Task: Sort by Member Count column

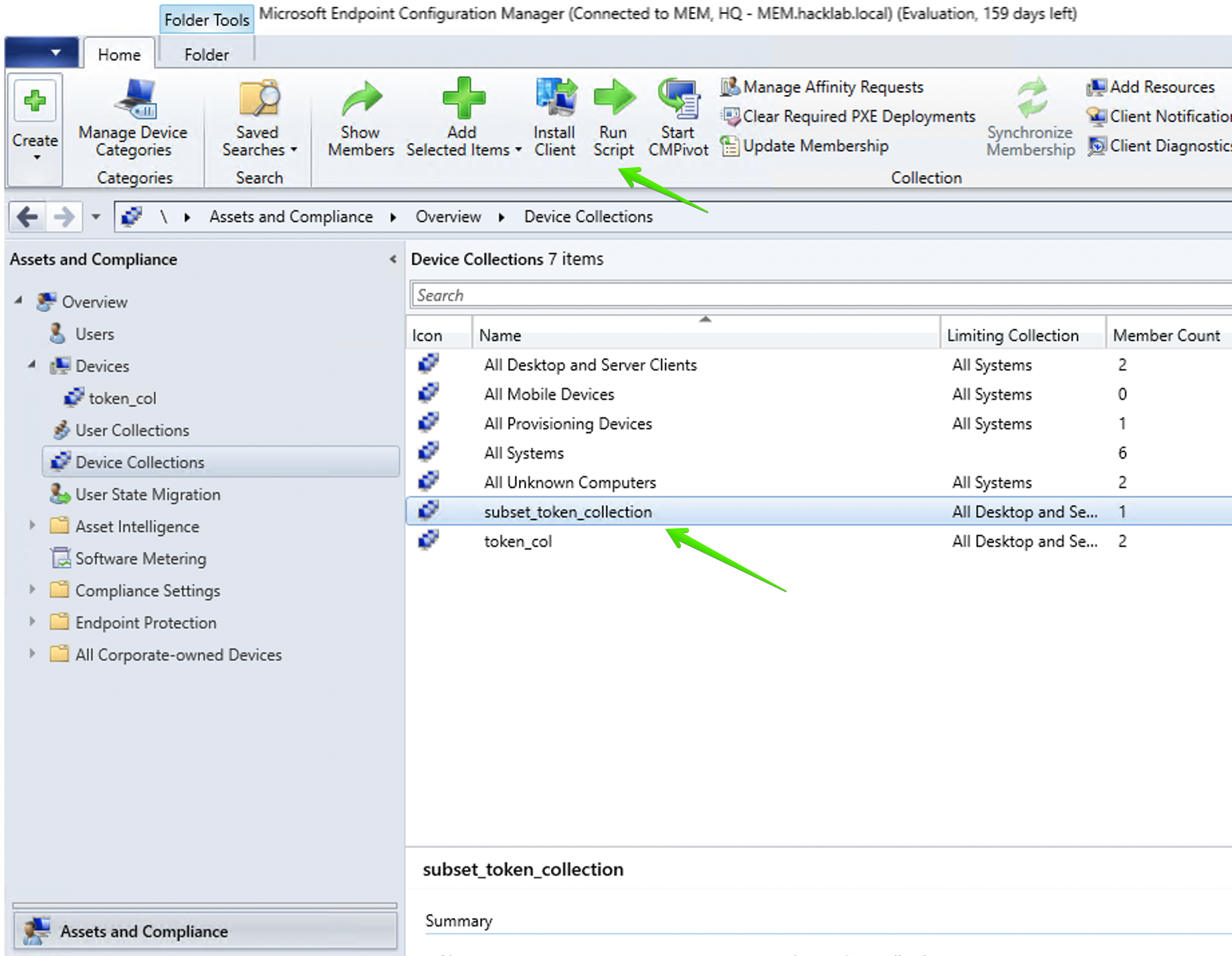Action: pyautogui.click(x=1168, y=335)
